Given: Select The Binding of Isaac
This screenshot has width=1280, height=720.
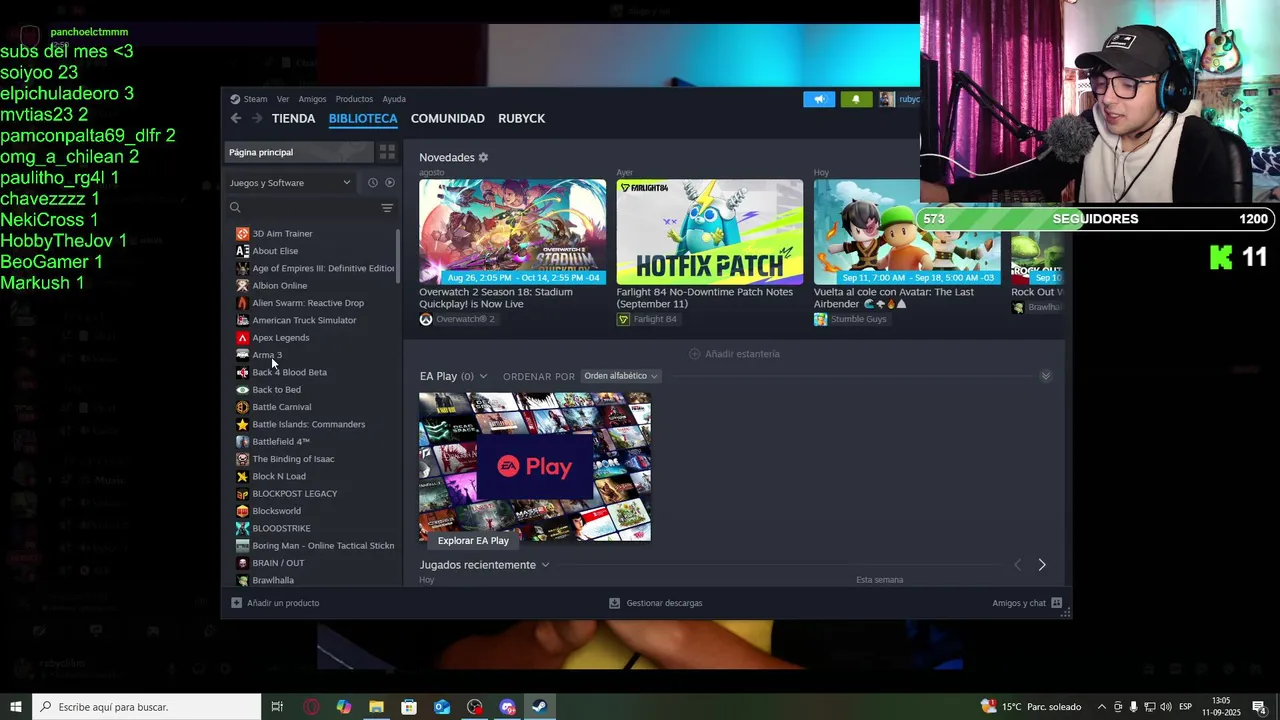Looking at the screenshot, I should tap(315, 459).
